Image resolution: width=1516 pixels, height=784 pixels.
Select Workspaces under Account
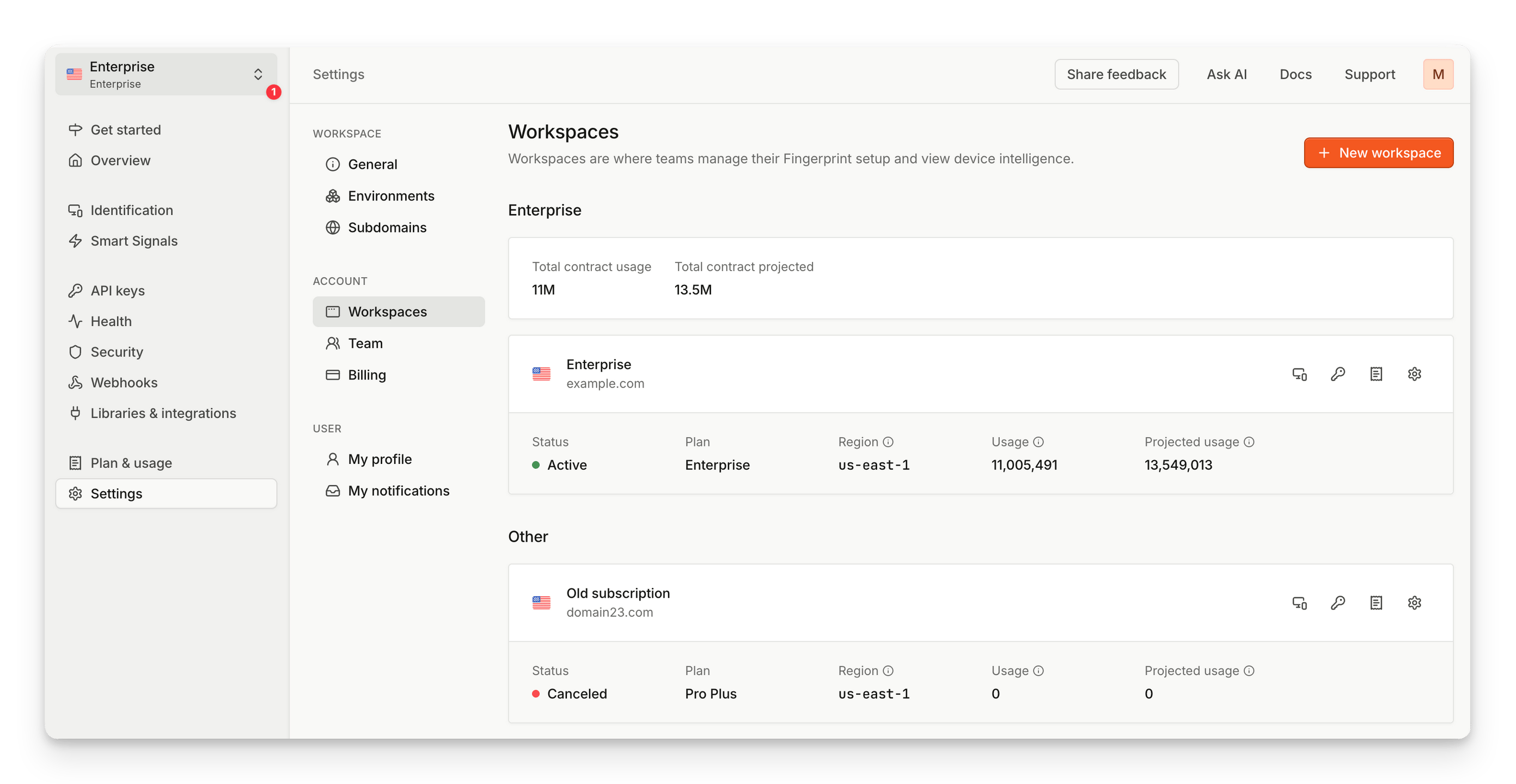[x=399, y=312]
